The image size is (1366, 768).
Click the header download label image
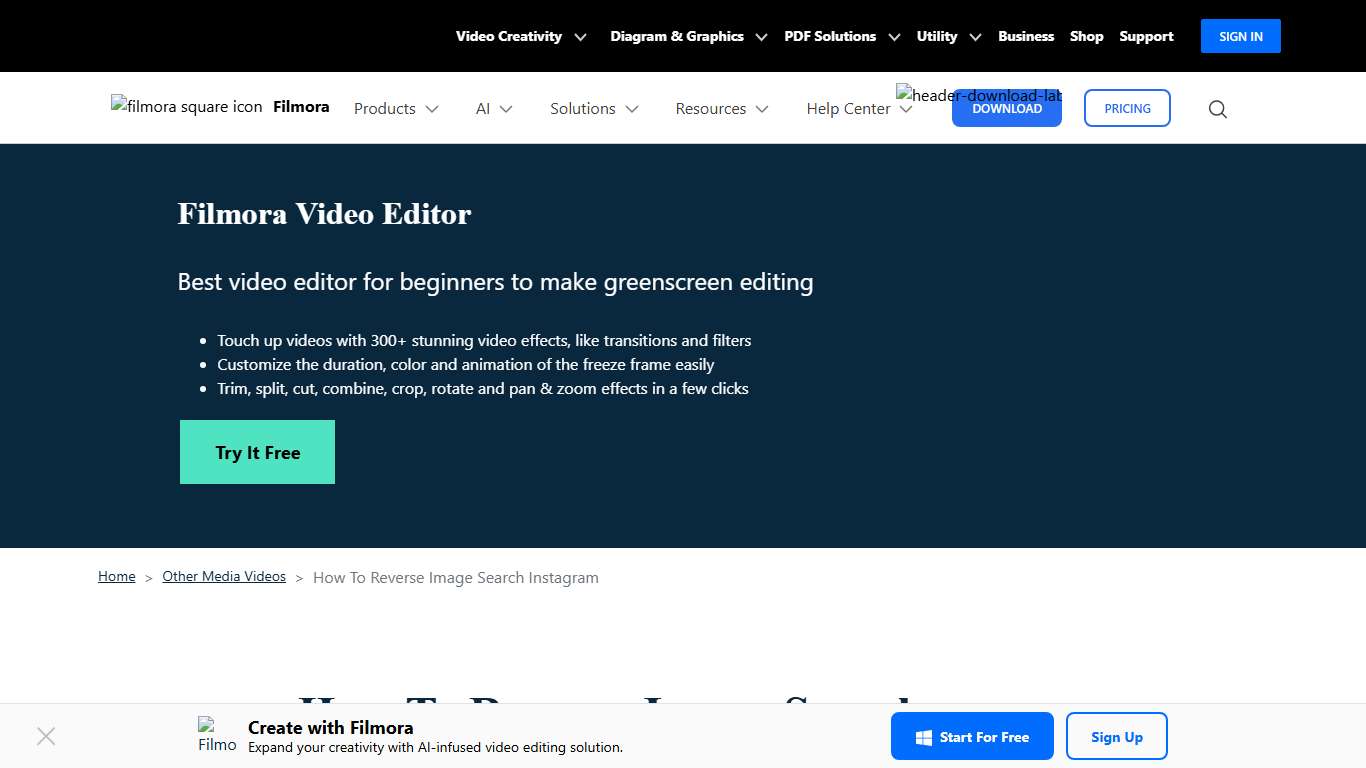click(978, 96)
